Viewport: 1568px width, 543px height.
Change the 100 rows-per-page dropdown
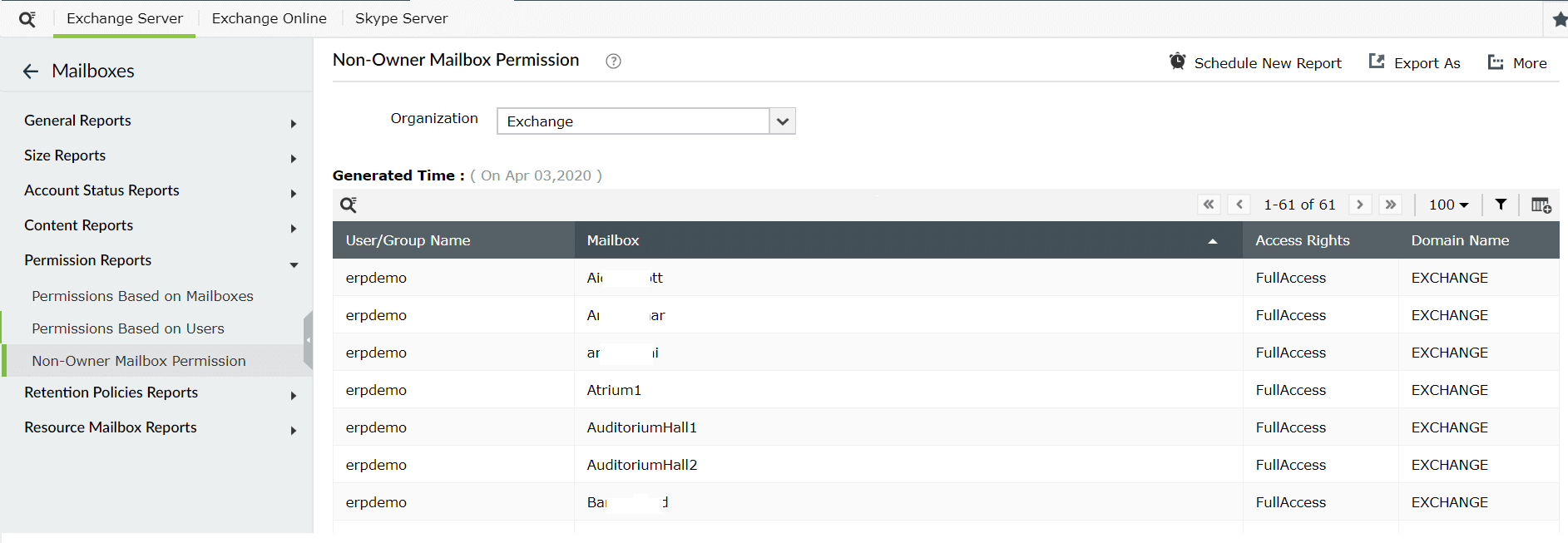tap(1448, 205)
